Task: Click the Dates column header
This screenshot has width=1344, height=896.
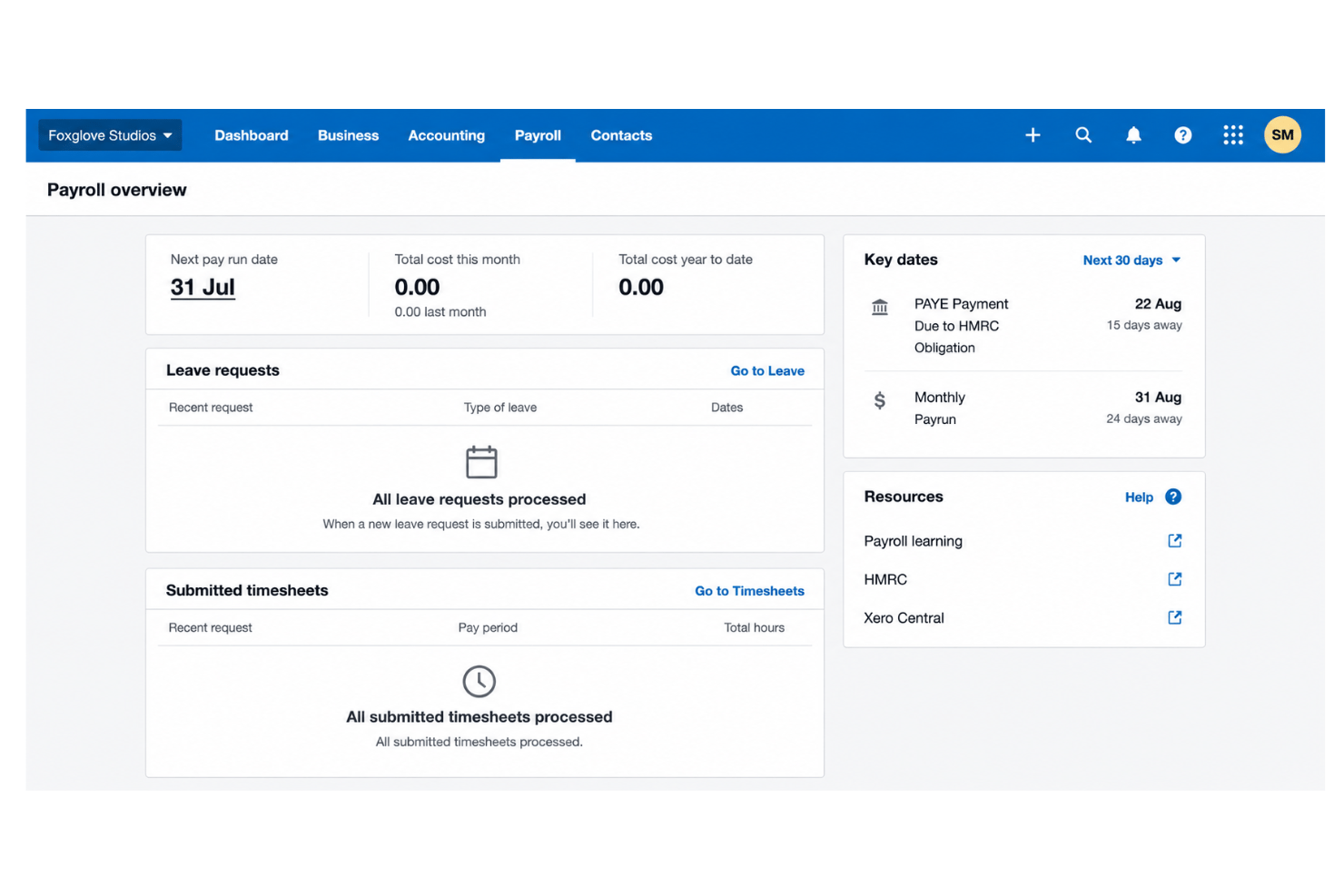Action: [x=726, y=408]
